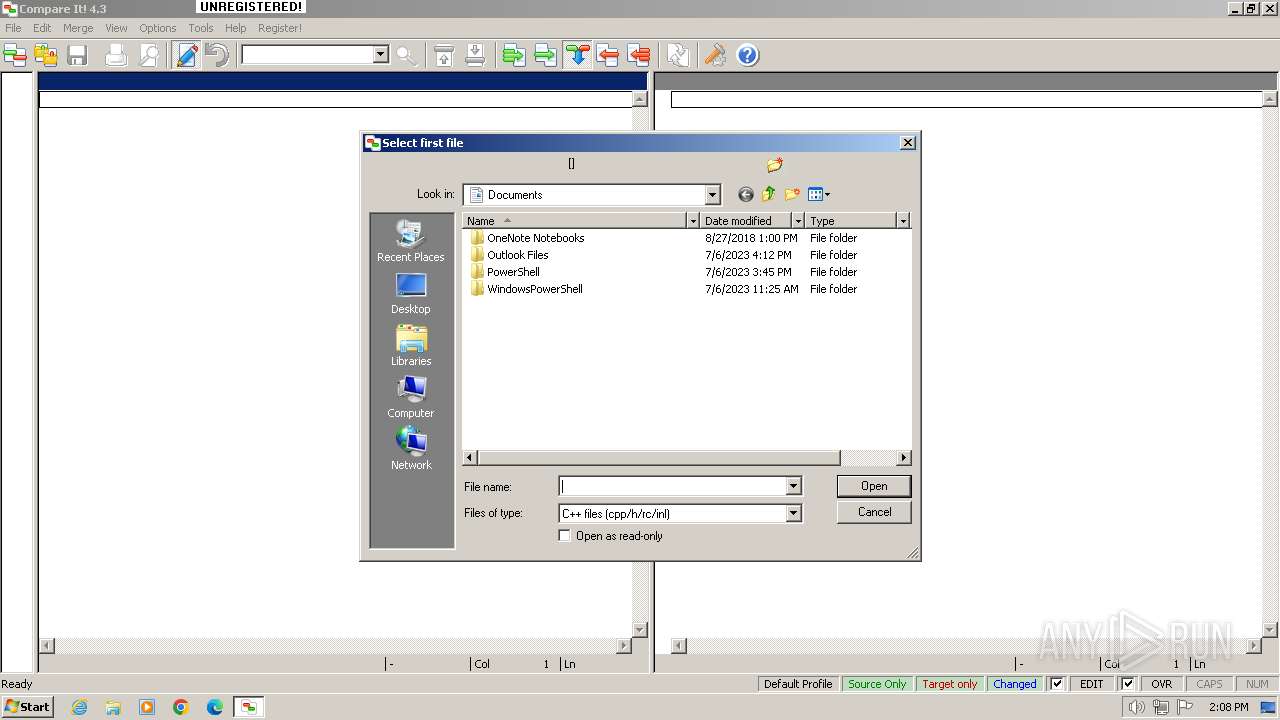Toggle the edit mode pencil icon

pyautogui.click(x=187, y=55)
